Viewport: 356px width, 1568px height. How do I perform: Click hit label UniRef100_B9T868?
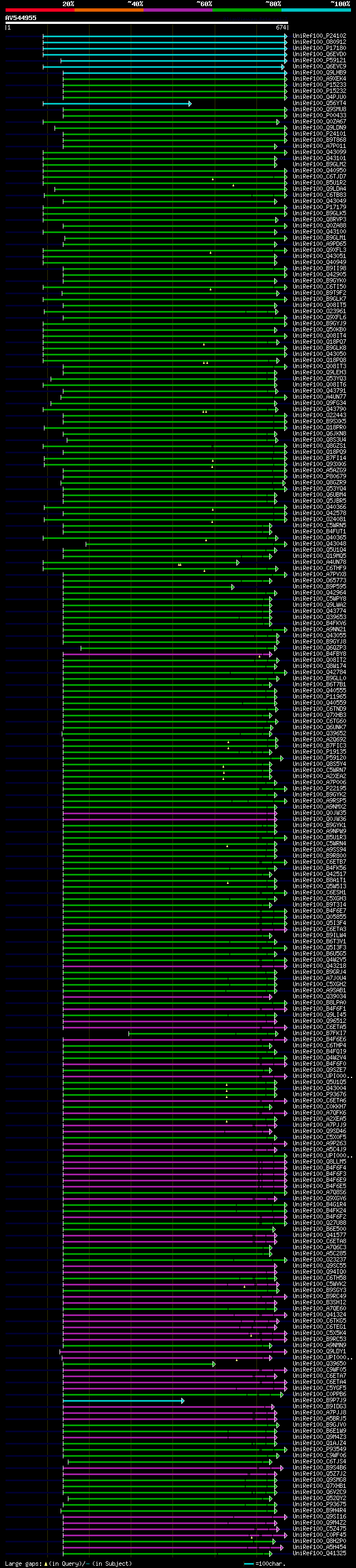(x=319, y=140)
